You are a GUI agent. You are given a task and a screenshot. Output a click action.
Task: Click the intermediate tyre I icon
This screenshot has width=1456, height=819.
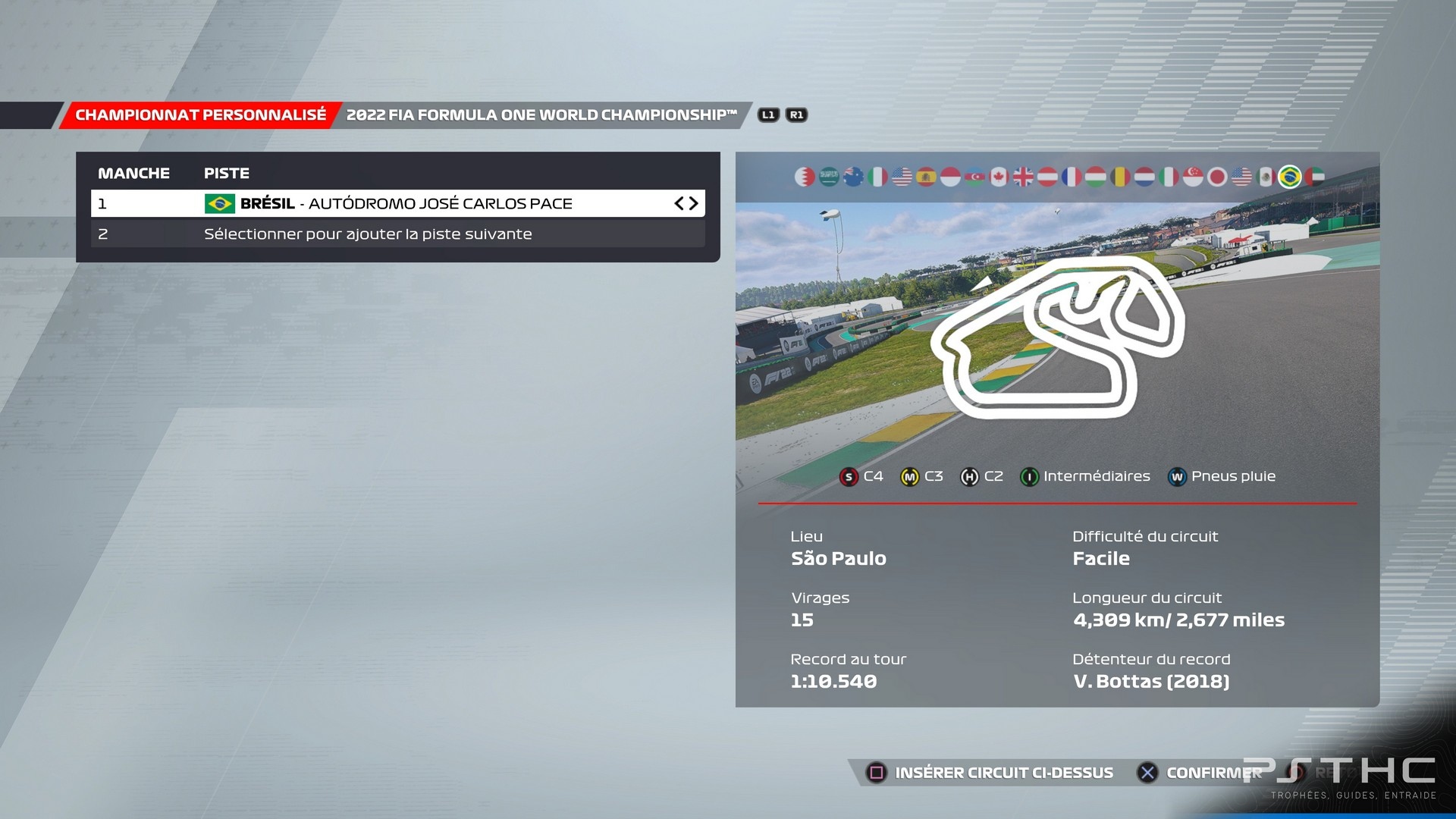[1029, 477]
